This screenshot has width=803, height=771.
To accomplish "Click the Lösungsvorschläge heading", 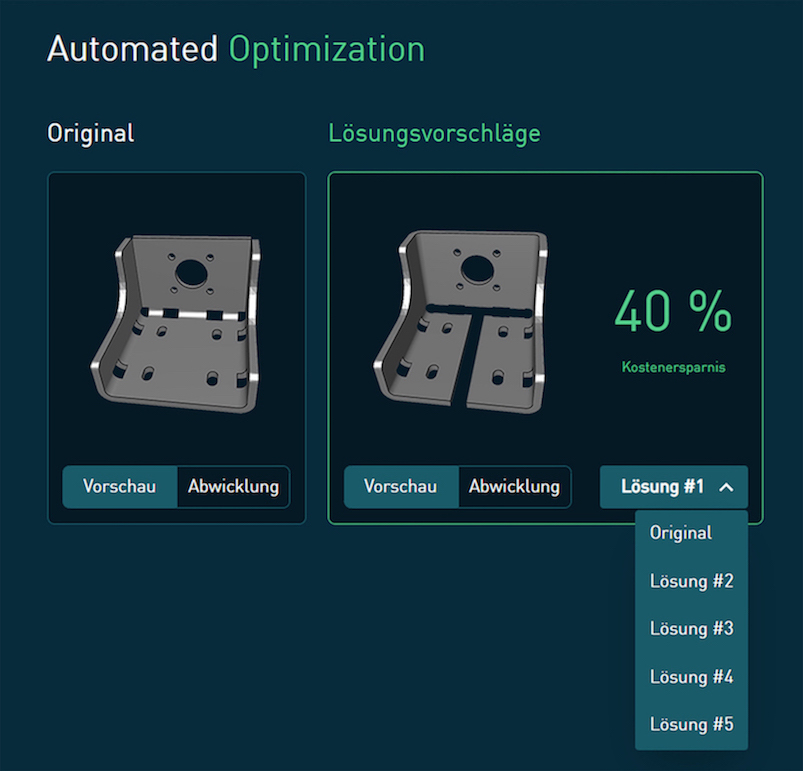I will 434,134.
